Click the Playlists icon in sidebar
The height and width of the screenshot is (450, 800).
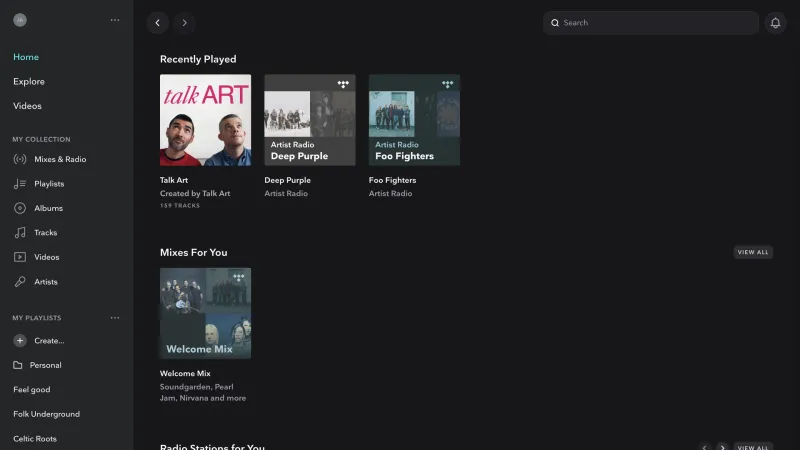20,184
